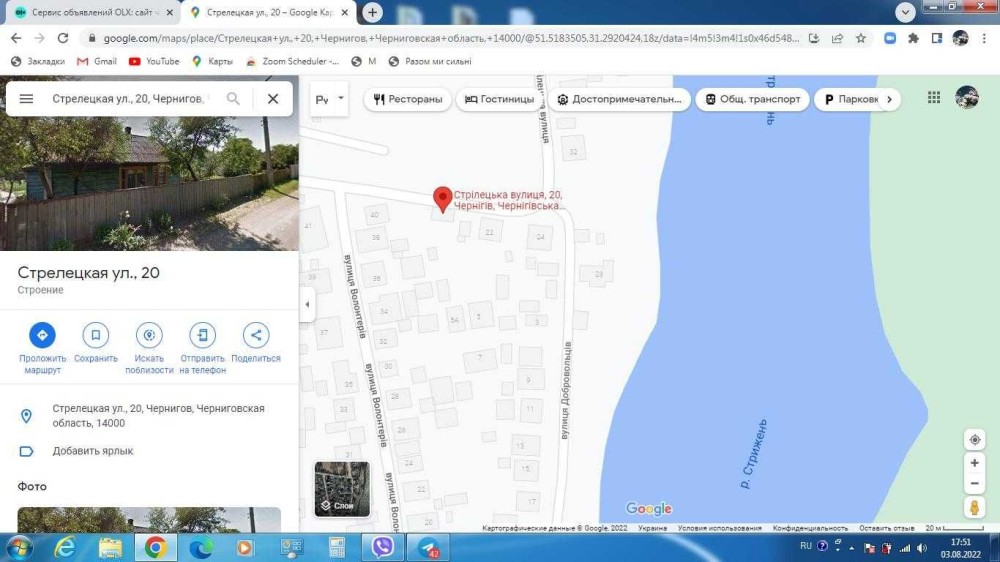
Task: Click the my location button
Action: [974, 440]
